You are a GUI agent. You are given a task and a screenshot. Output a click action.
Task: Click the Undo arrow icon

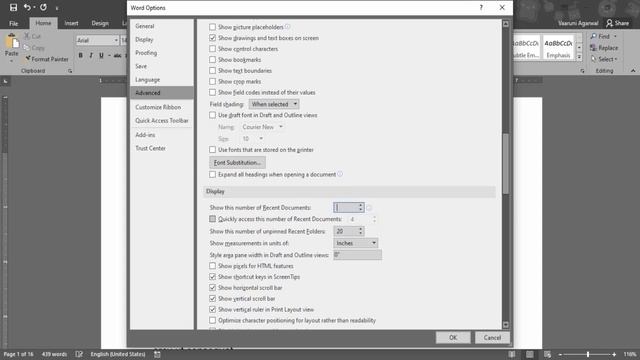coord(27,7)
